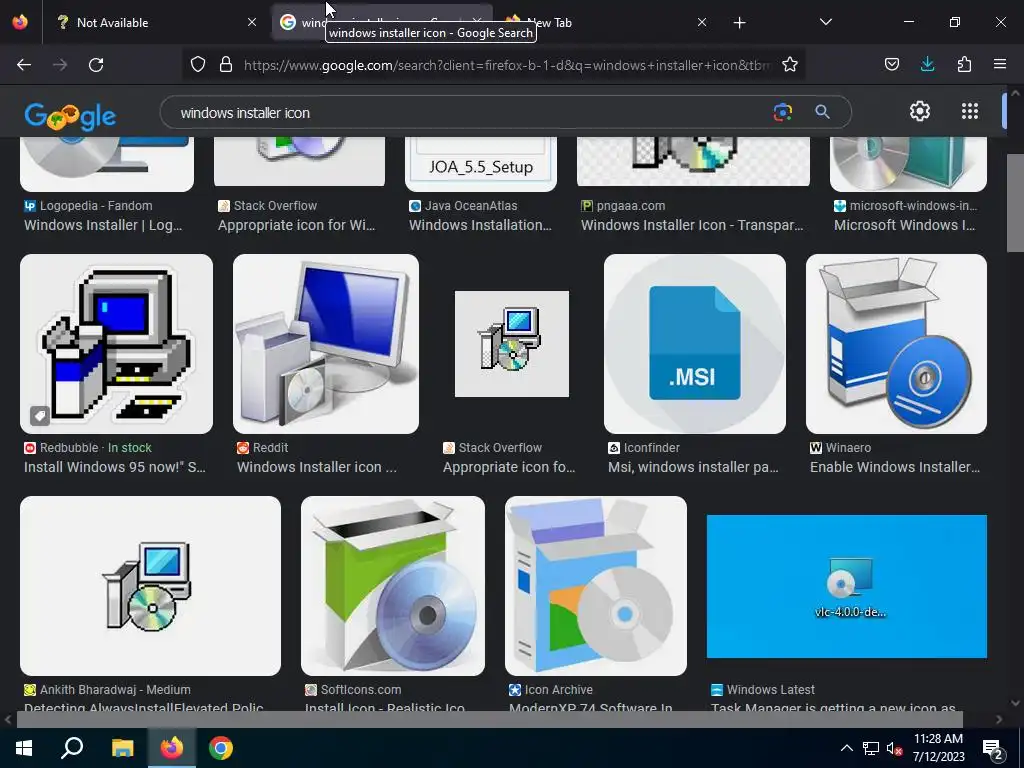Open the pngaaa.com pixelated installer image
The width and height of the screenshot is (1024, 768).
tap(694, 161)
